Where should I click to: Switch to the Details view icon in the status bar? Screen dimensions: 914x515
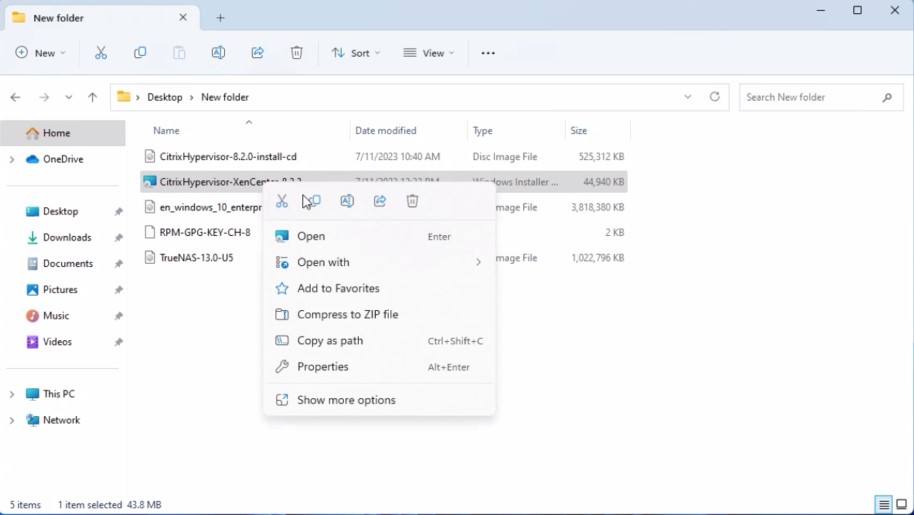pyautogui.click(x=884, y=505)
